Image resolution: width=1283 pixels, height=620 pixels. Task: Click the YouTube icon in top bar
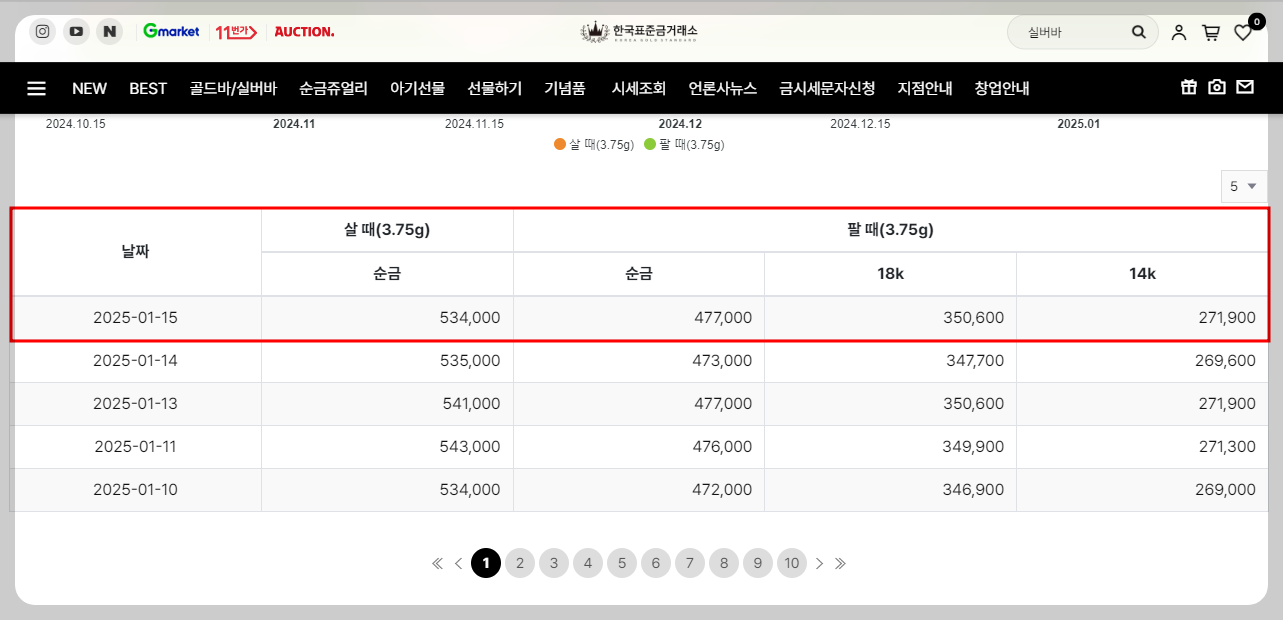[76, 31]
